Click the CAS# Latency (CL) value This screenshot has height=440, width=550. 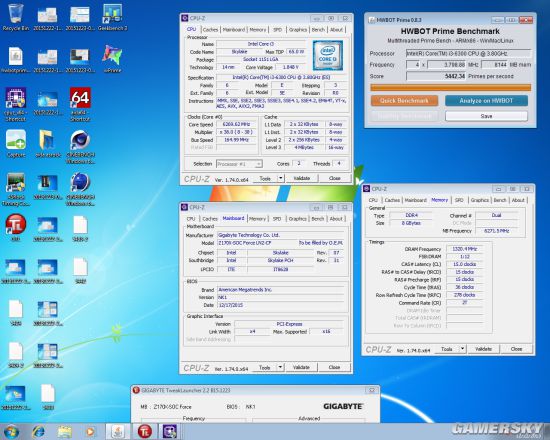click(464, 264)
